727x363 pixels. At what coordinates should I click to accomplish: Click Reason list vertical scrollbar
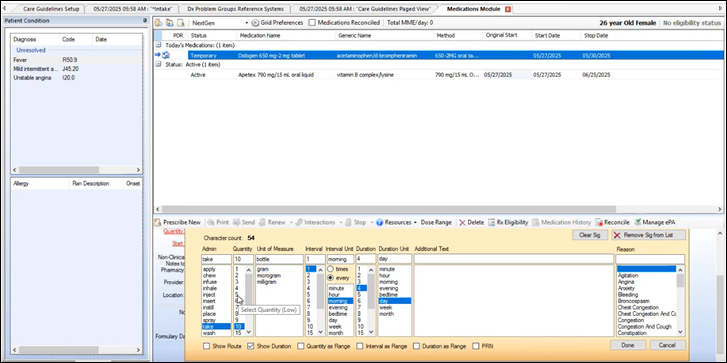click(680, 280)
